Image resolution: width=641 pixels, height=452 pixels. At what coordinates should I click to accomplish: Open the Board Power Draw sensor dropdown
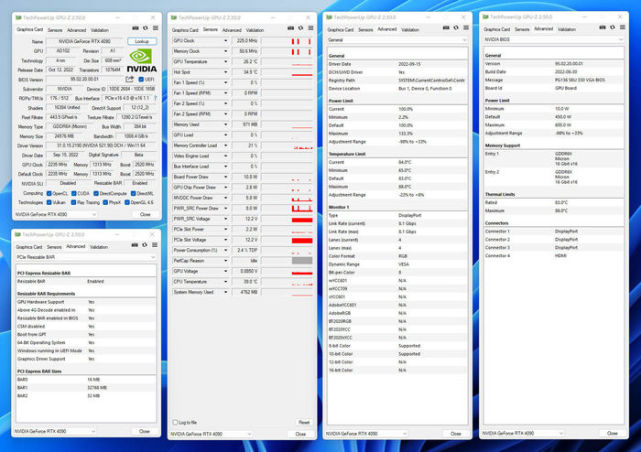coord(225,177)
